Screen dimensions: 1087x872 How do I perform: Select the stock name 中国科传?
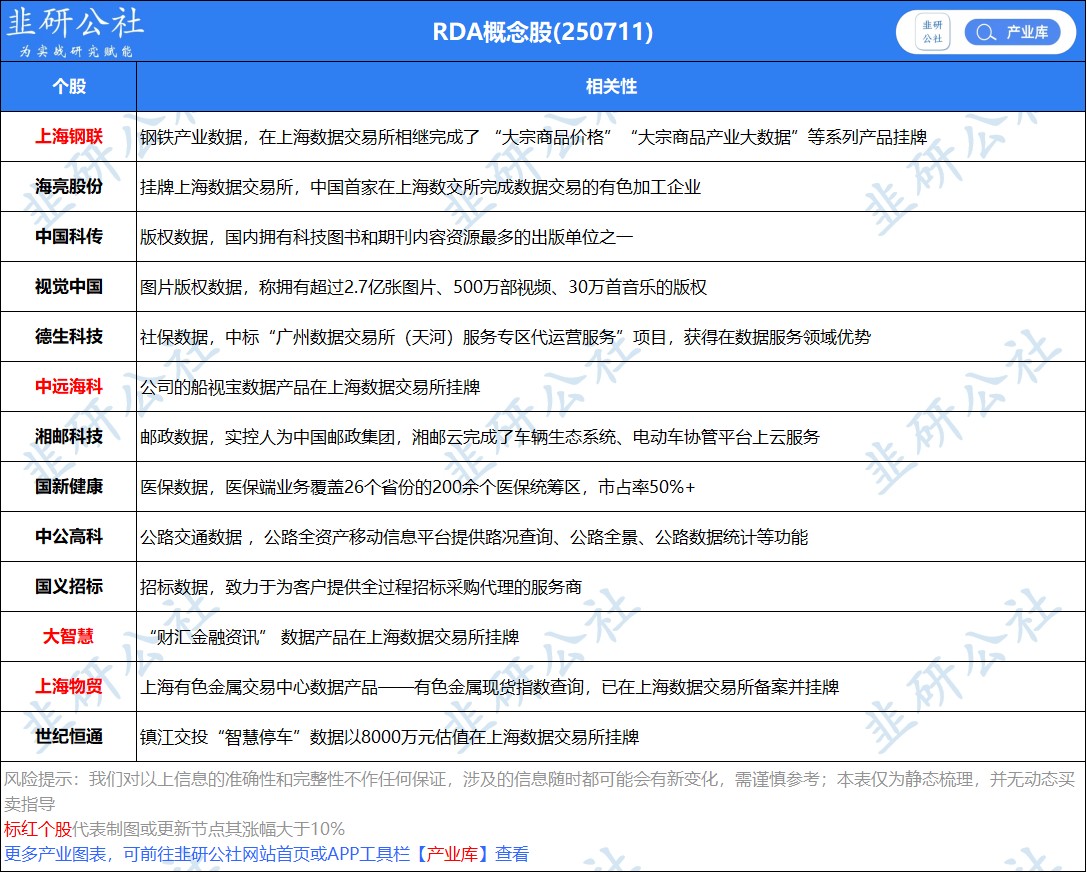click(69, 236)
